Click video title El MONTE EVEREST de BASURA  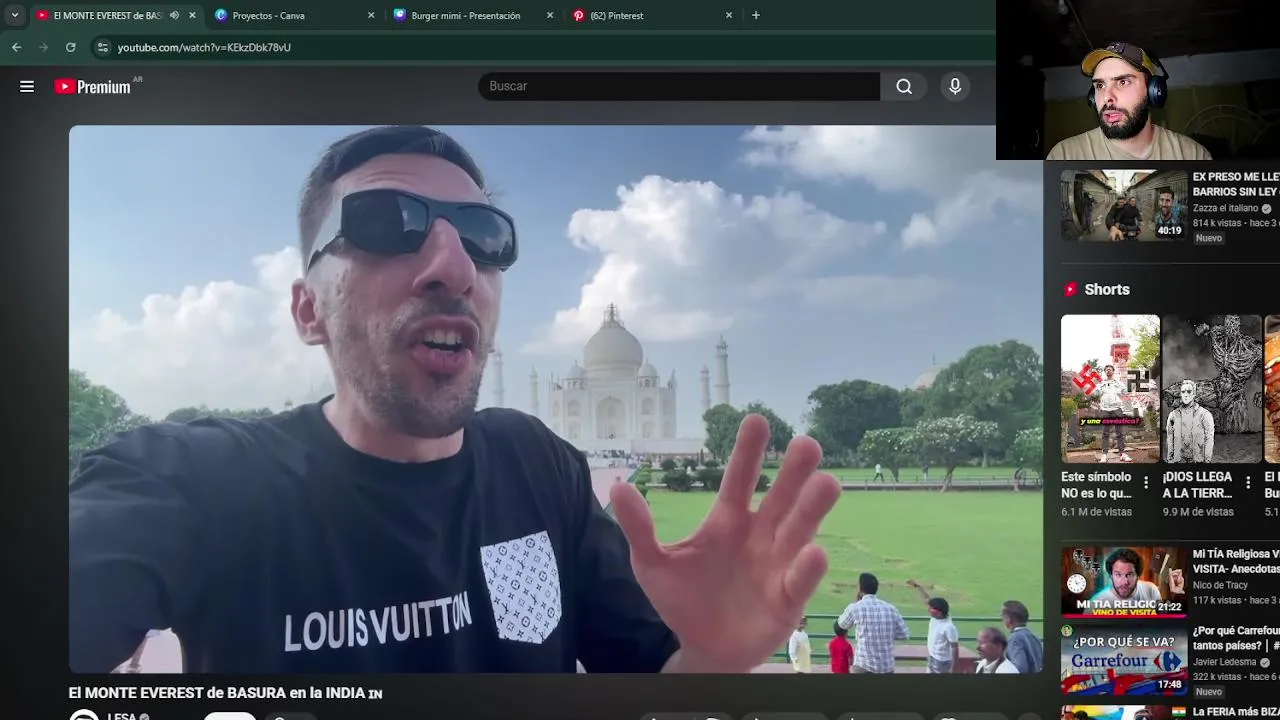(x=225, y=693)
